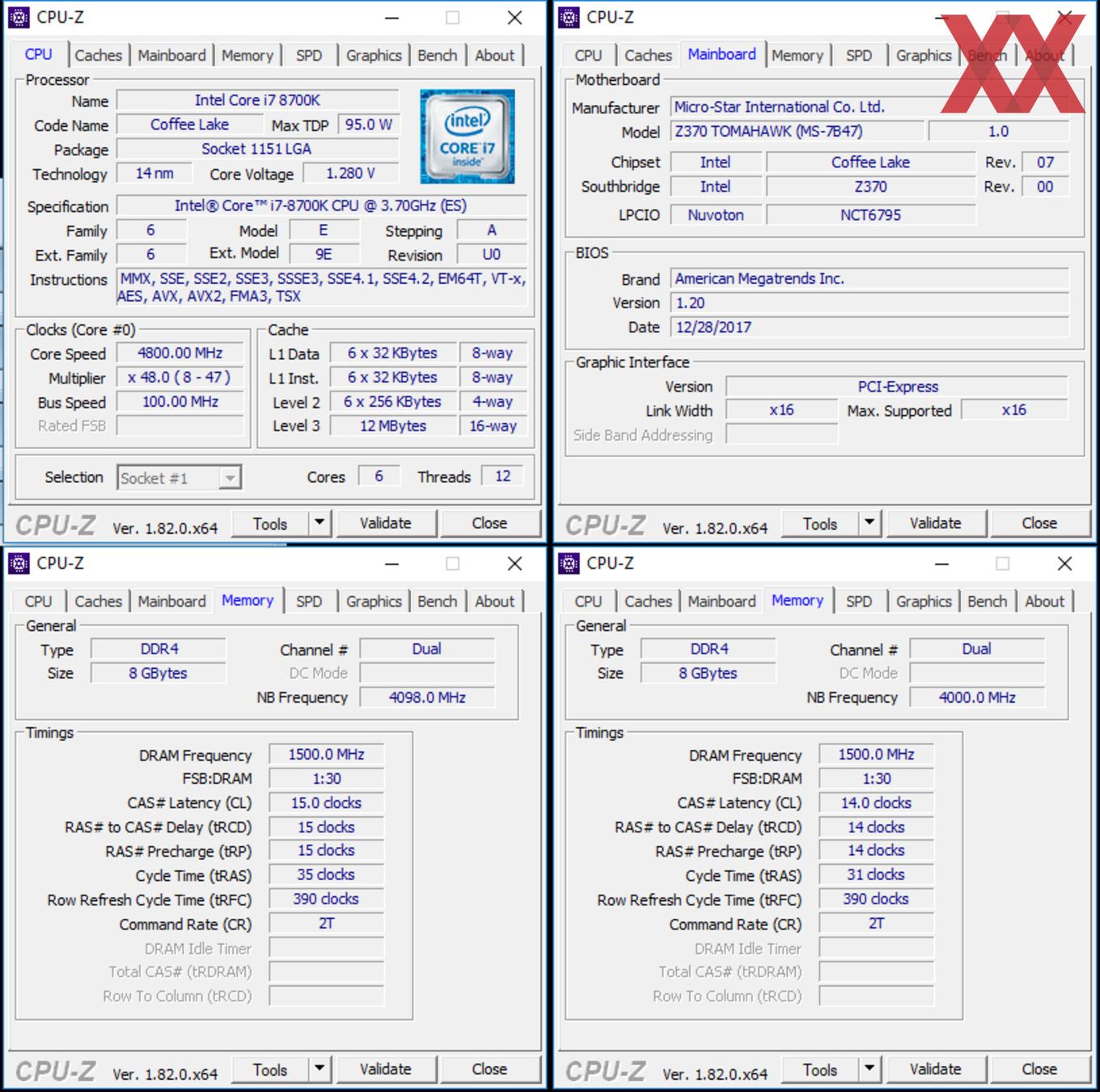Open Memory tab in top-left window
The height and width of the screenshot is (1092, 1100).
point(247,55)
